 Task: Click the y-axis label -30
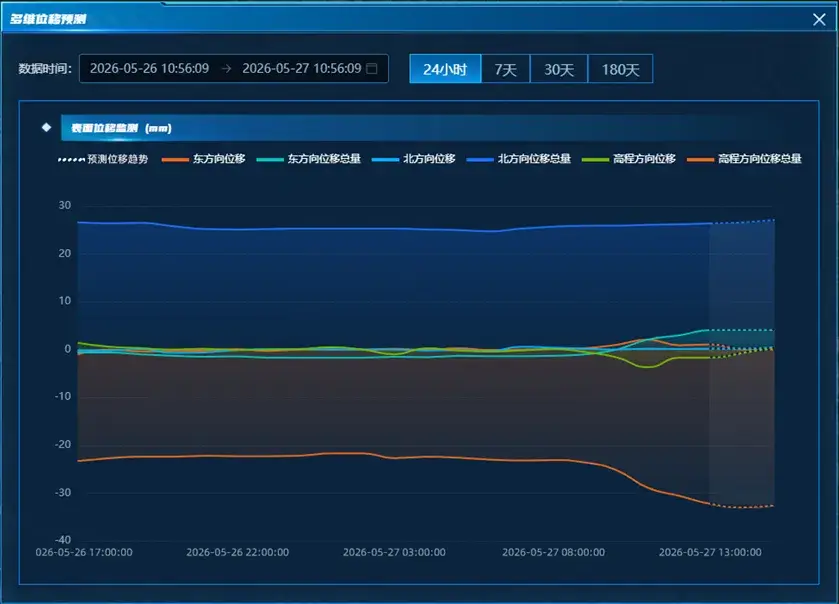pos(63,492)
